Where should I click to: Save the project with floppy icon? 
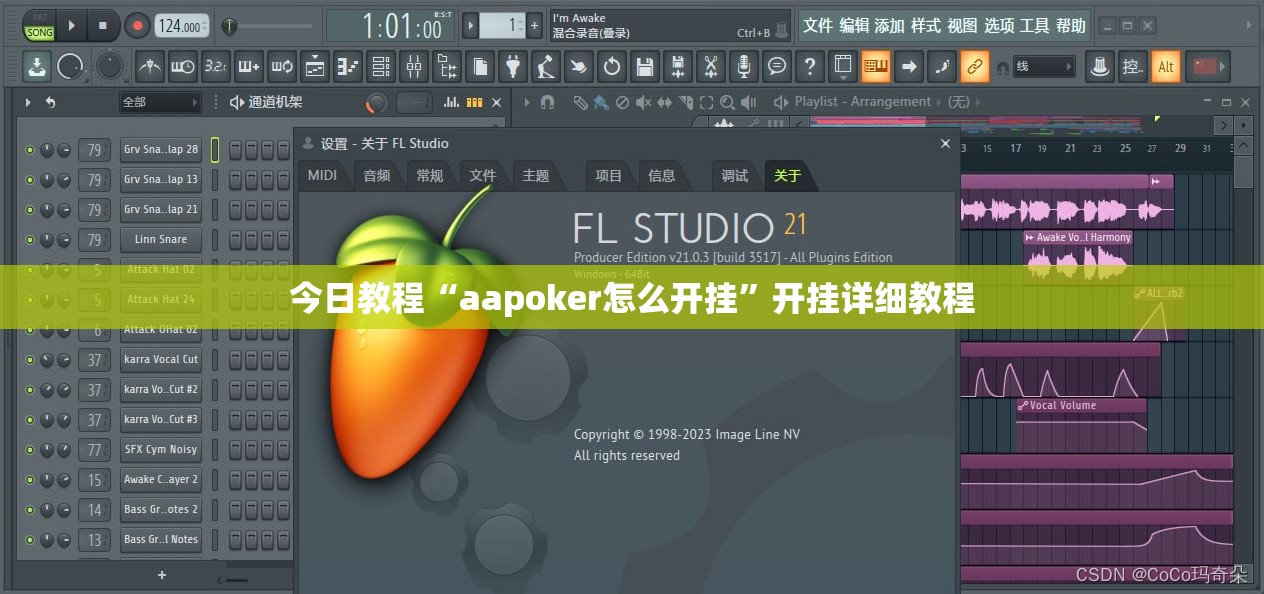[x=645, y=67]
